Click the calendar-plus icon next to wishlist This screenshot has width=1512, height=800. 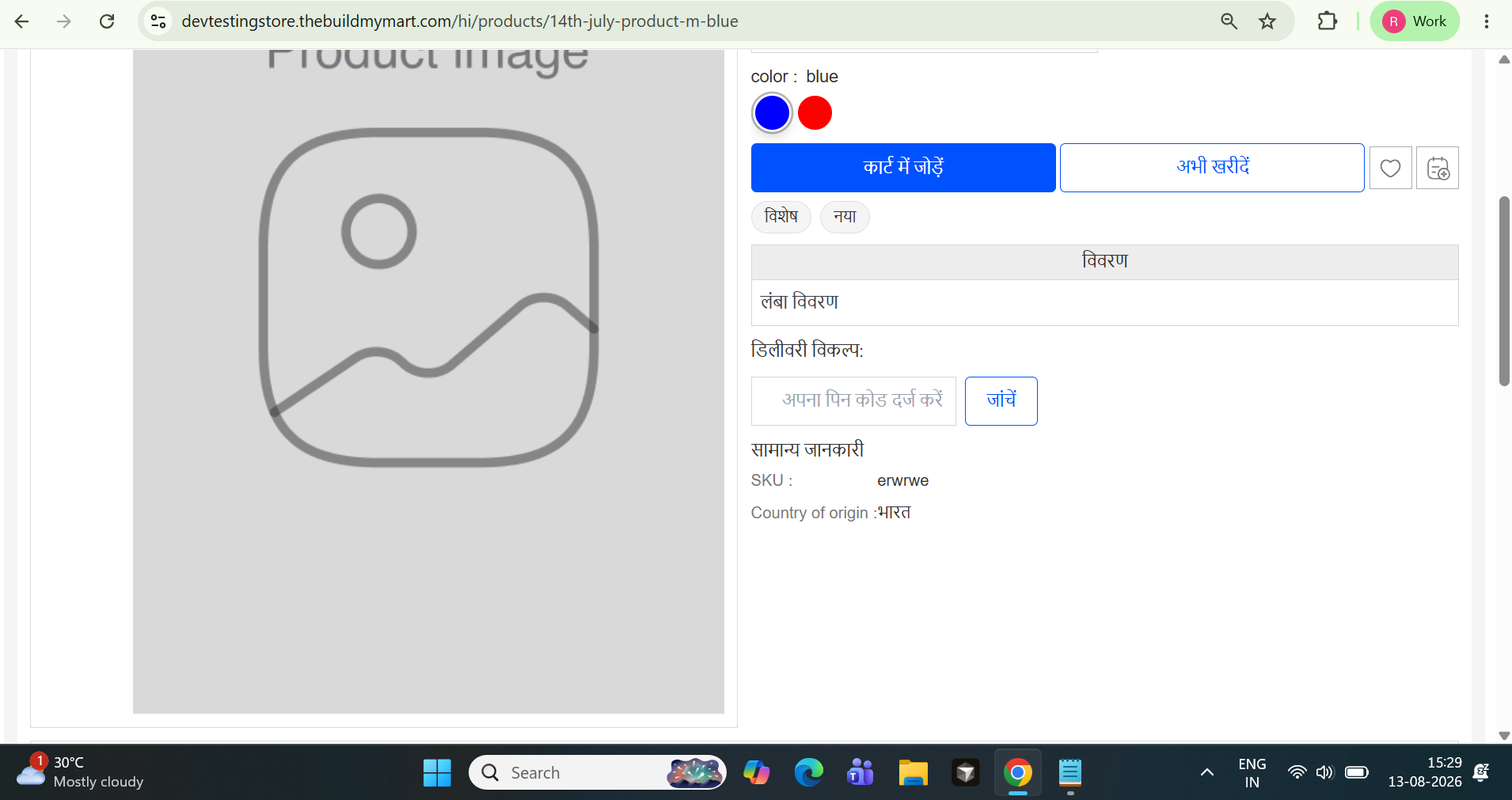(1438, 168)
